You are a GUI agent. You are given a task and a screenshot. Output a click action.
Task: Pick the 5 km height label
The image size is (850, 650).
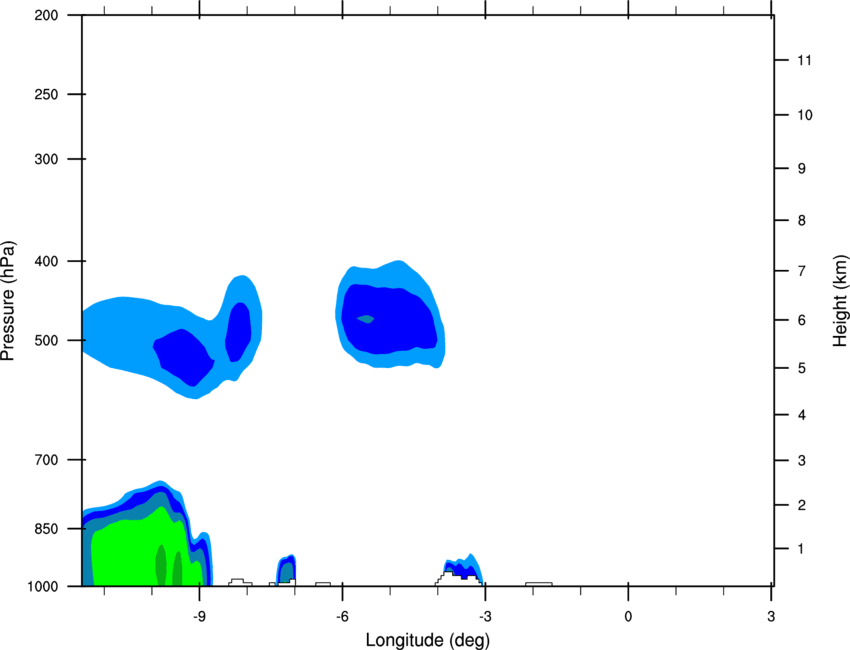point(801,369)
